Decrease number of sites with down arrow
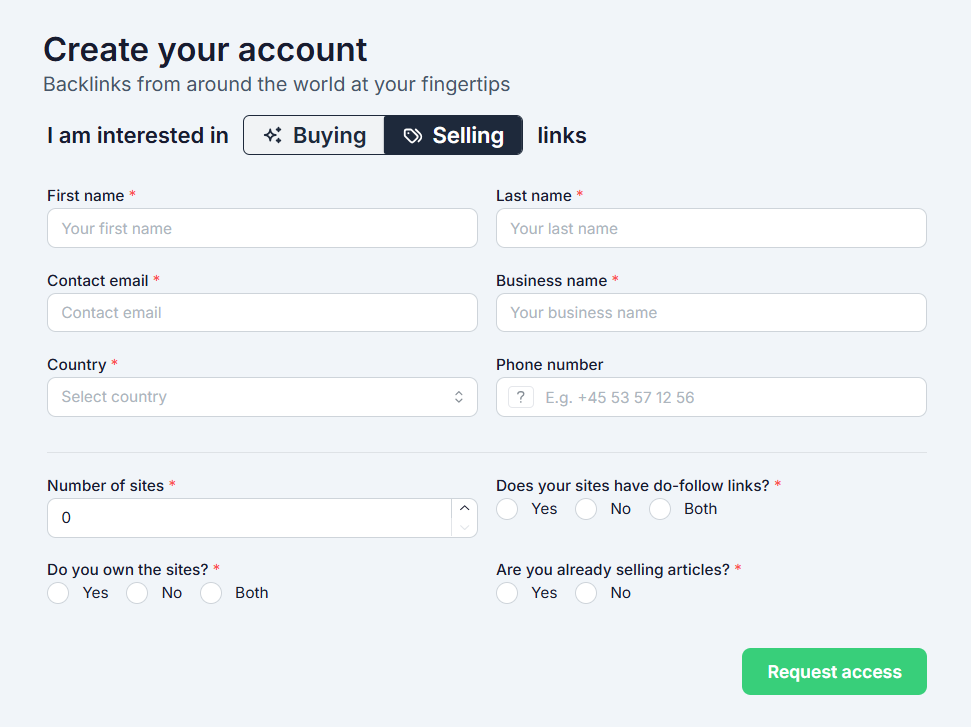971x727 pixels. point(464,527)
